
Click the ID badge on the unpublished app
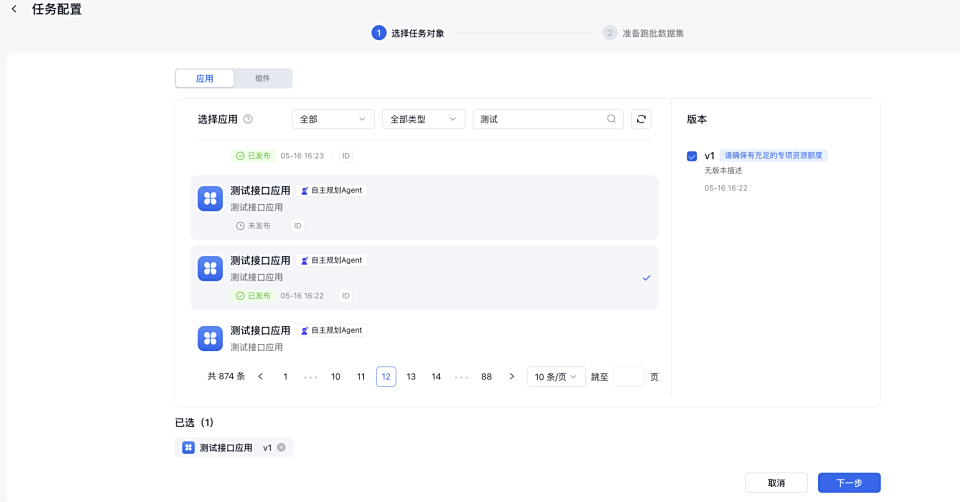tap(297, 226)
